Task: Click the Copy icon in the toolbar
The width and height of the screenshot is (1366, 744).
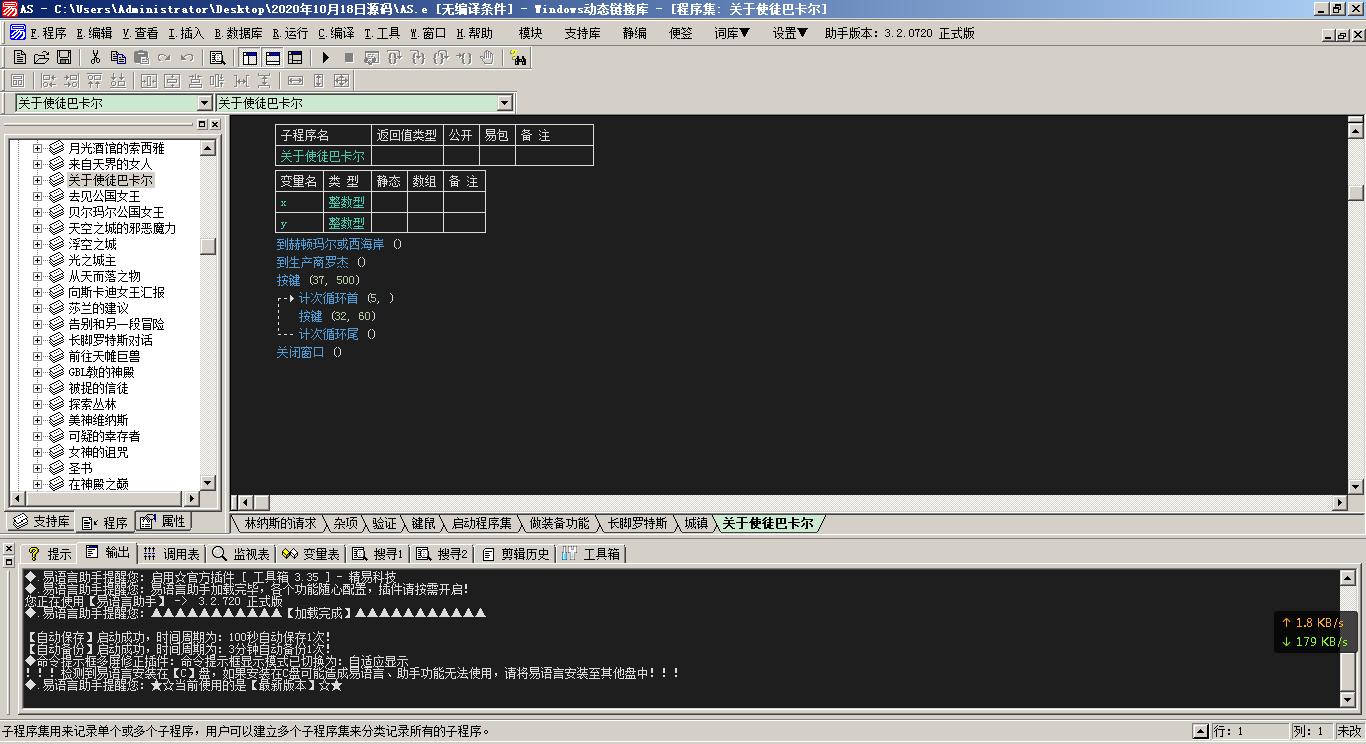Action: point(118,58)
